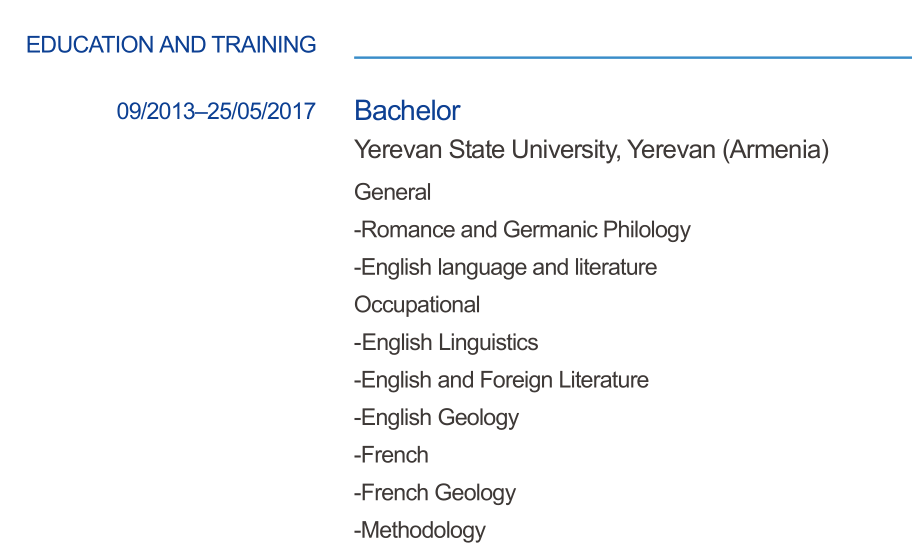Click the French Geology entry
Screen dimensions: 912x552
(x=436, y=492)
